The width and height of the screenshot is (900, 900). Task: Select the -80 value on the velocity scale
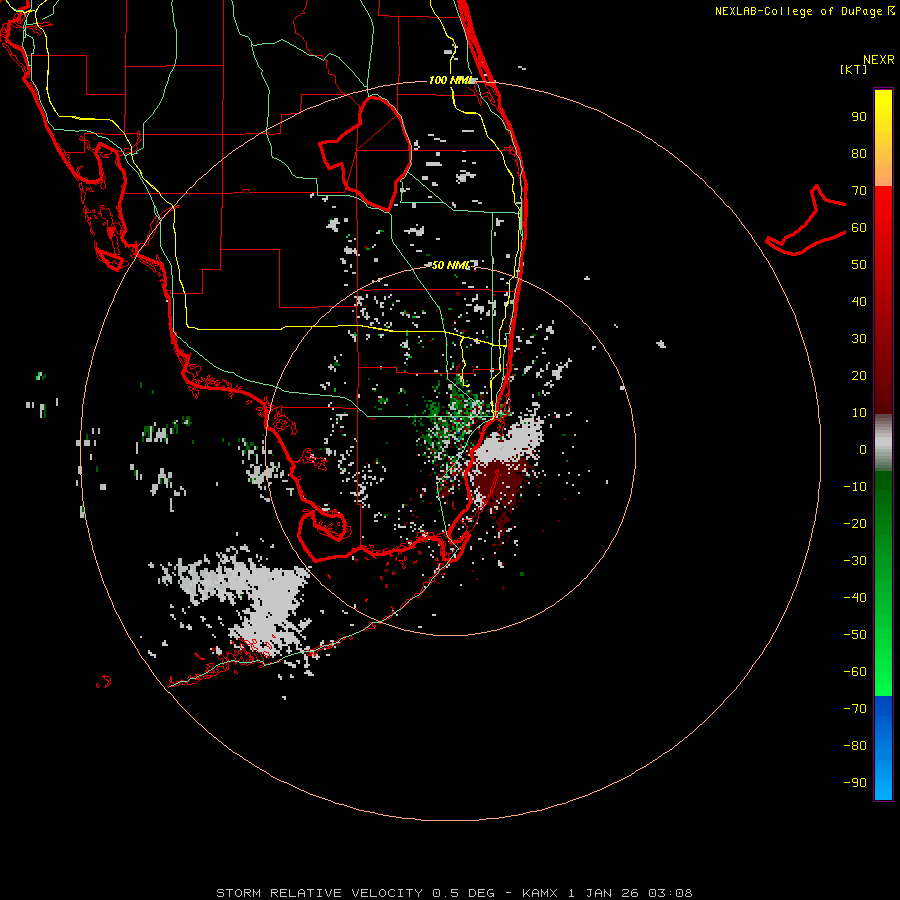pos(855,746)
